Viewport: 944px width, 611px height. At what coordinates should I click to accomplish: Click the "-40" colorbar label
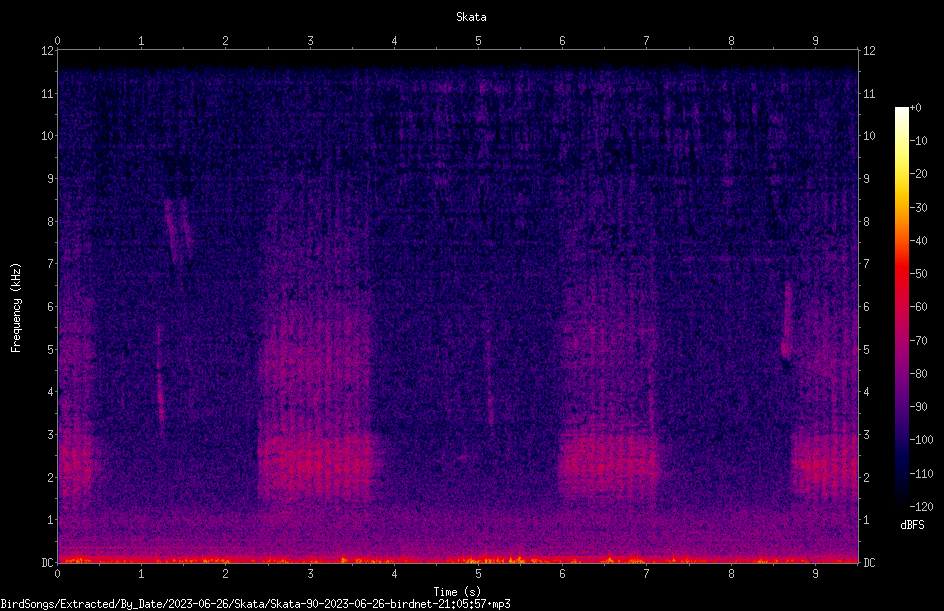point(918,241)
